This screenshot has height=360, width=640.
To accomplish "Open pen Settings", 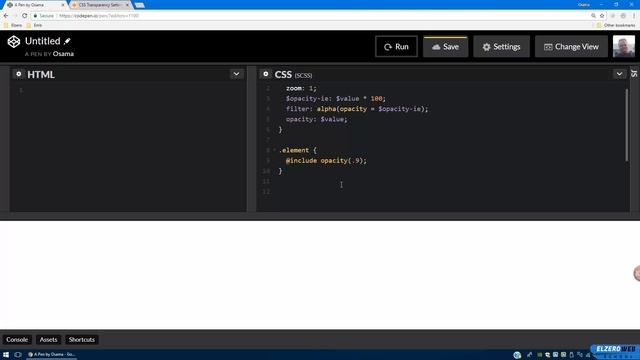I will point(501,47).
